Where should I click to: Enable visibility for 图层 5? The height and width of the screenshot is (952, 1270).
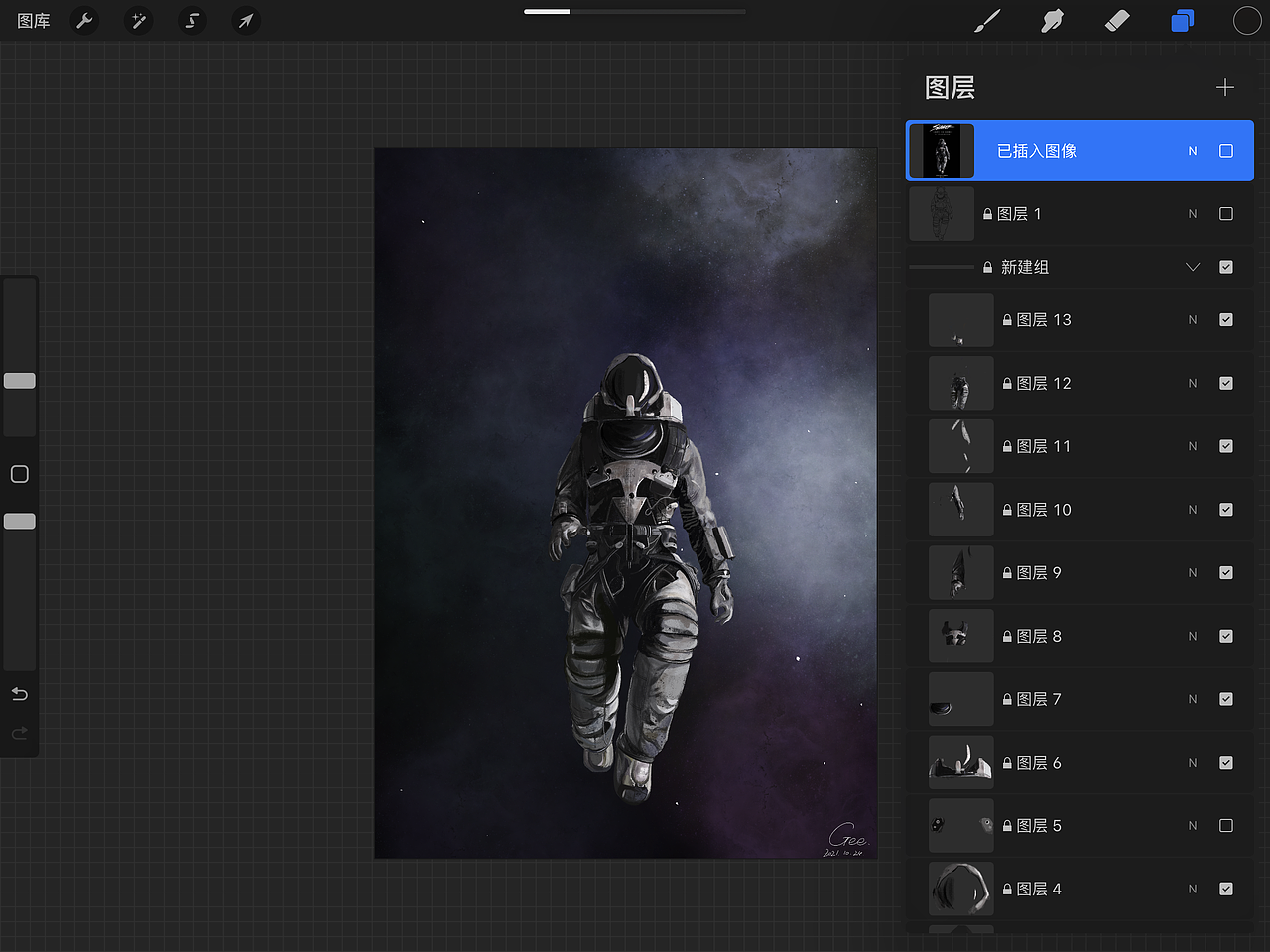(x=1226, y=825)
